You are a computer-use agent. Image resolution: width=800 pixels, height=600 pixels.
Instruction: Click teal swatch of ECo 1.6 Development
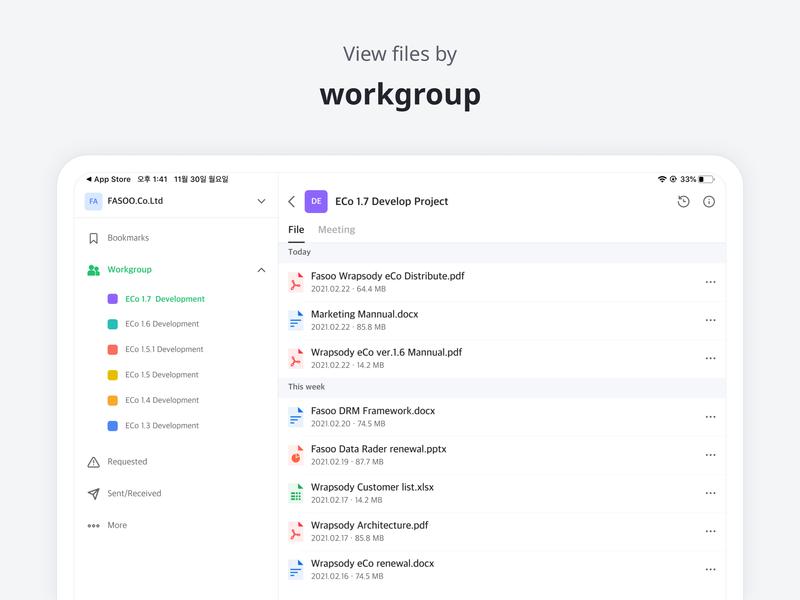click(x=113, y=324)
